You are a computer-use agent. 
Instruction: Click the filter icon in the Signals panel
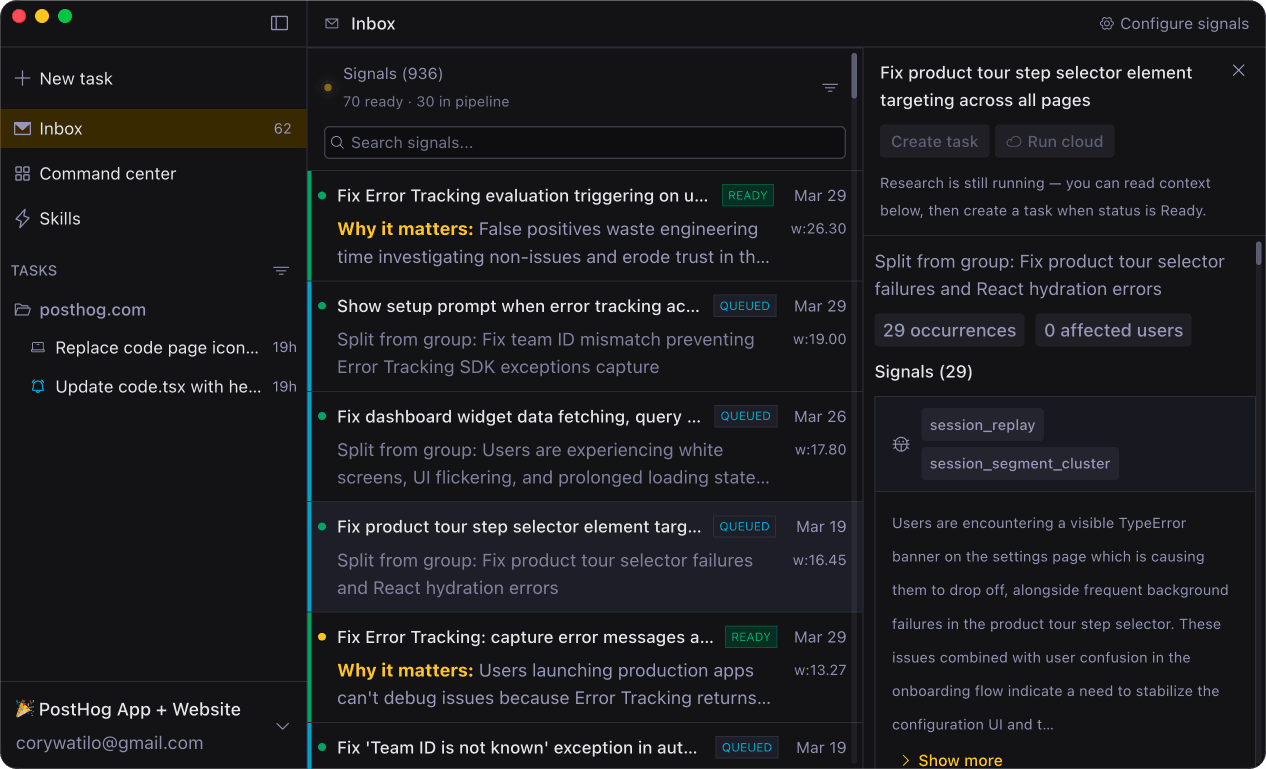click(829, 87)
